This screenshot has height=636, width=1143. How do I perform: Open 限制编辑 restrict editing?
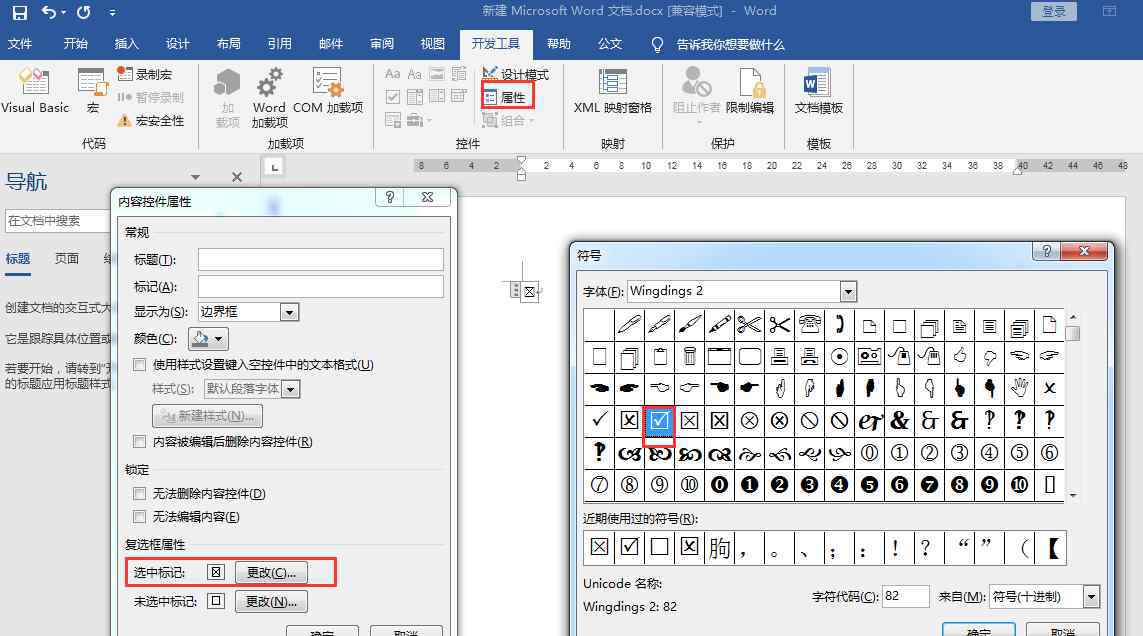point(749,90)
